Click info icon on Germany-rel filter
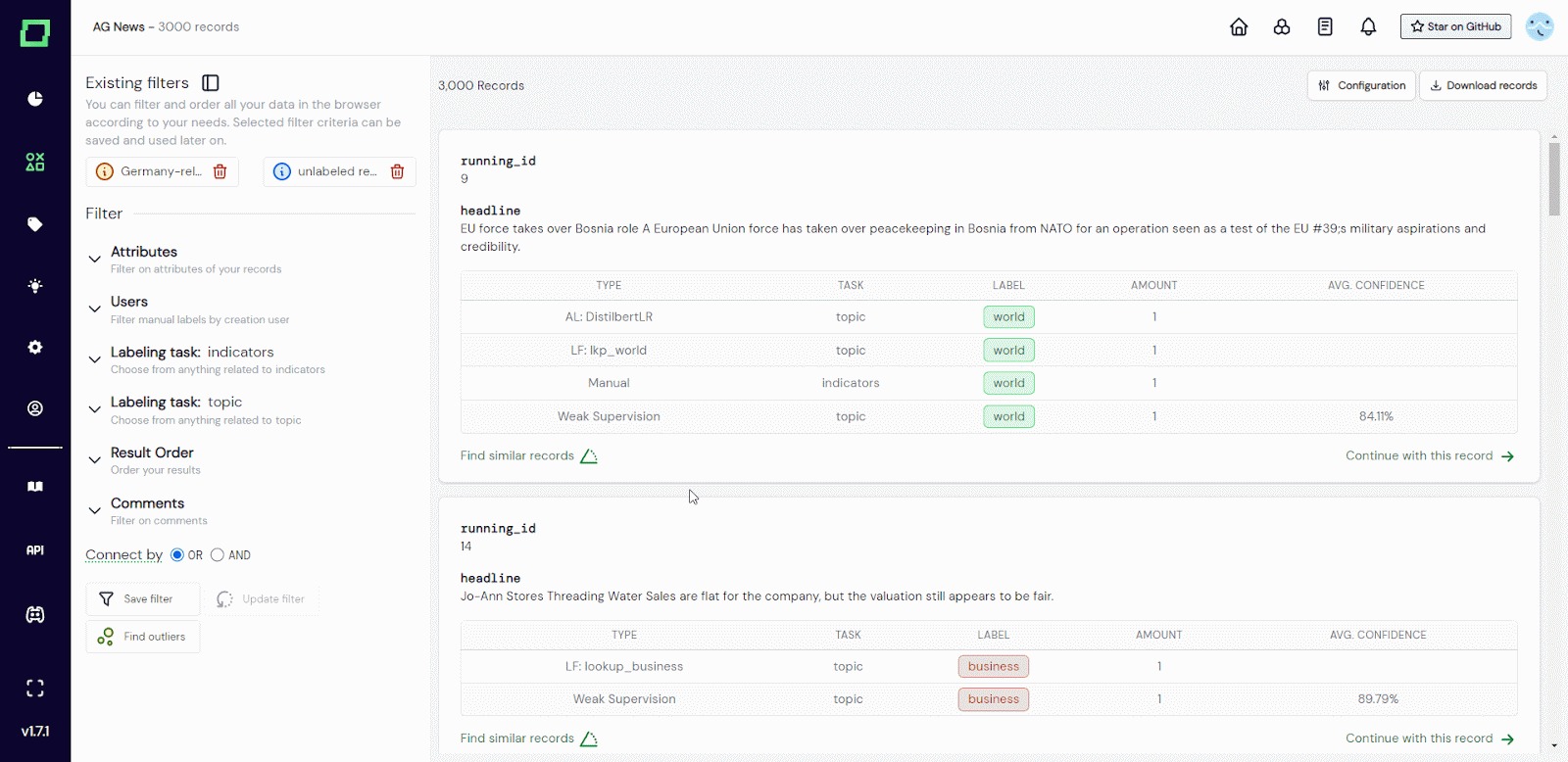This screenshot has width=1568, height=762. (x=105, y=171)
